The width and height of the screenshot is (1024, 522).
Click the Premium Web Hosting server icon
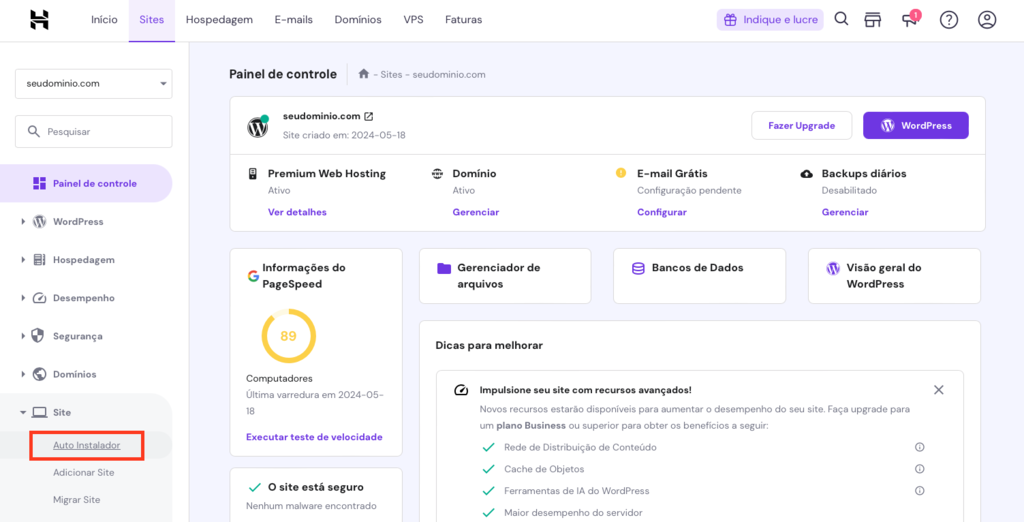point(252,174)
